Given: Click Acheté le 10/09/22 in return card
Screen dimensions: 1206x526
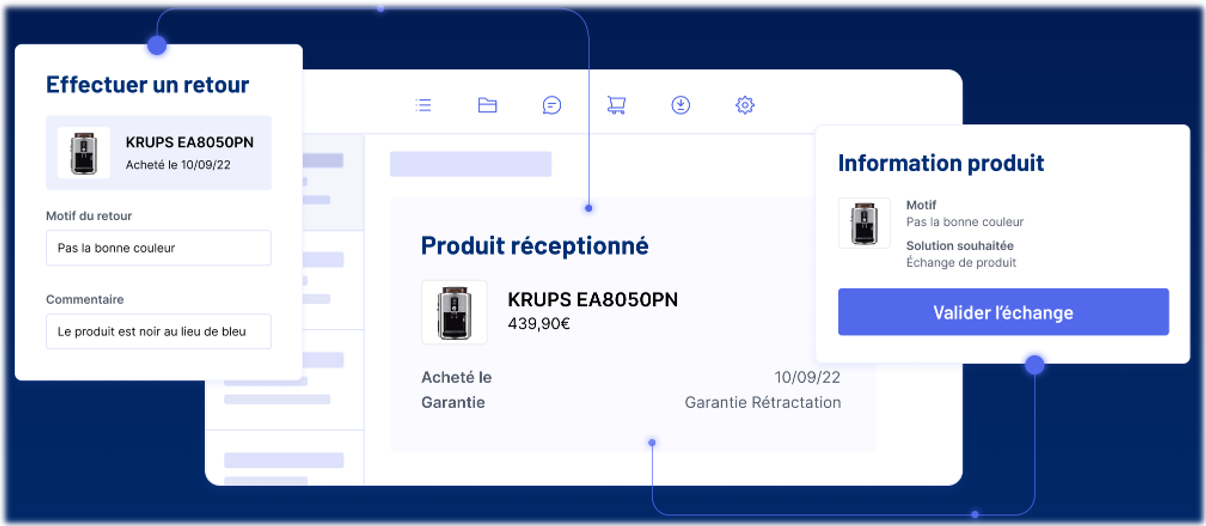Looking at the screenshot, I should point(178,164).
